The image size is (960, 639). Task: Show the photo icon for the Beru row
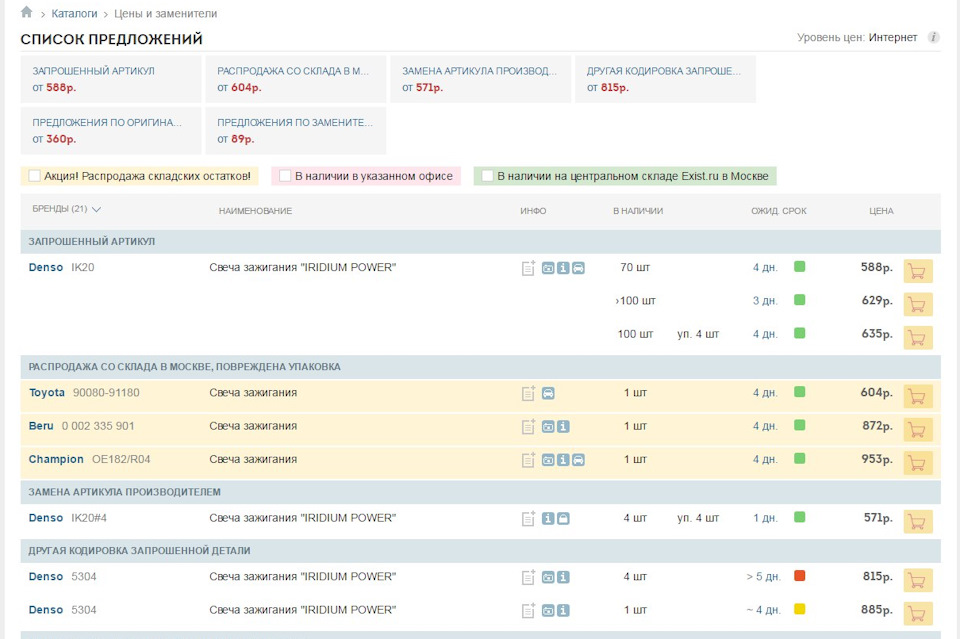pyautogui.click(x=548, y=427)
